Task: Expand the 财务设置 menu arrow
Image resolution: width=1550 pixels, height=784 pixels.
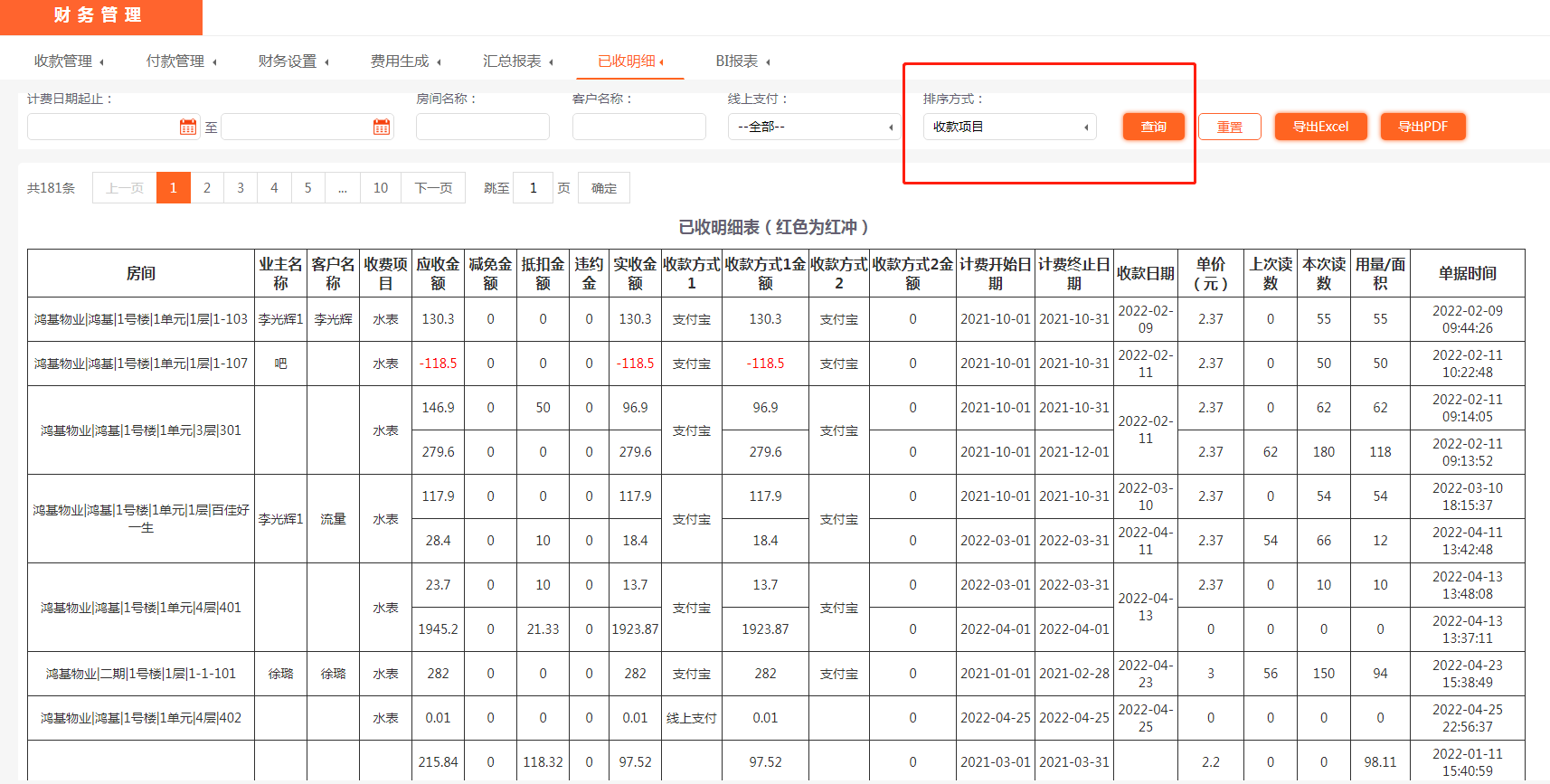Action: (x=326, y=62)
